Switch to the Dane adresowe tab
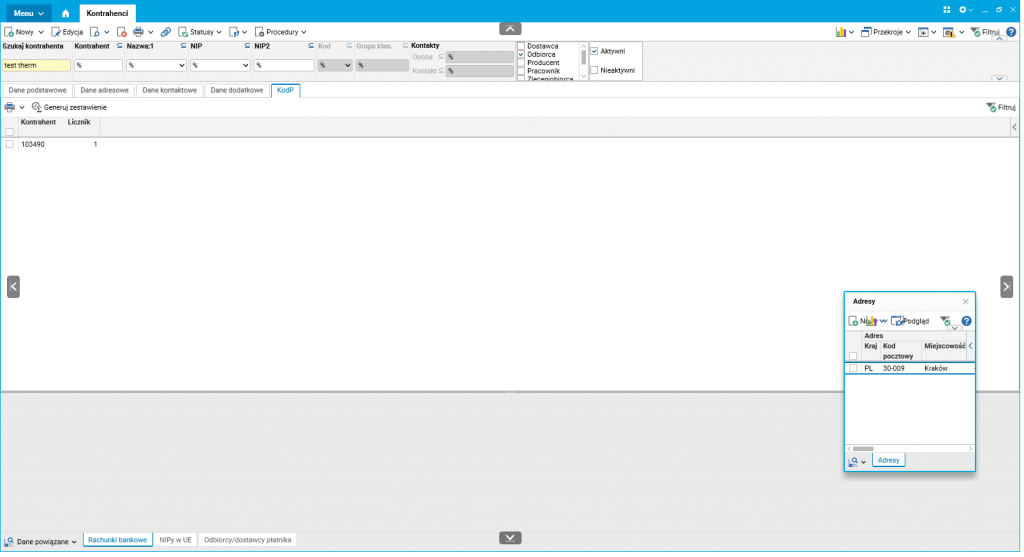The image size is (1024, 557). 104,90
